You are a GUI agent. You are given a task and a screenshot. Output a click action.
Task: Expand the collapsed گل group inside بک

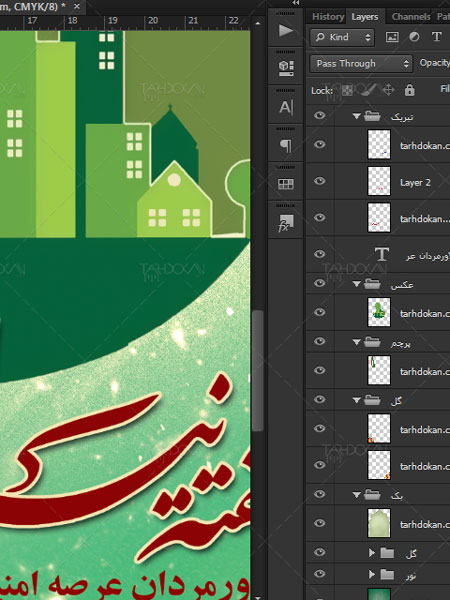point(372,553)
